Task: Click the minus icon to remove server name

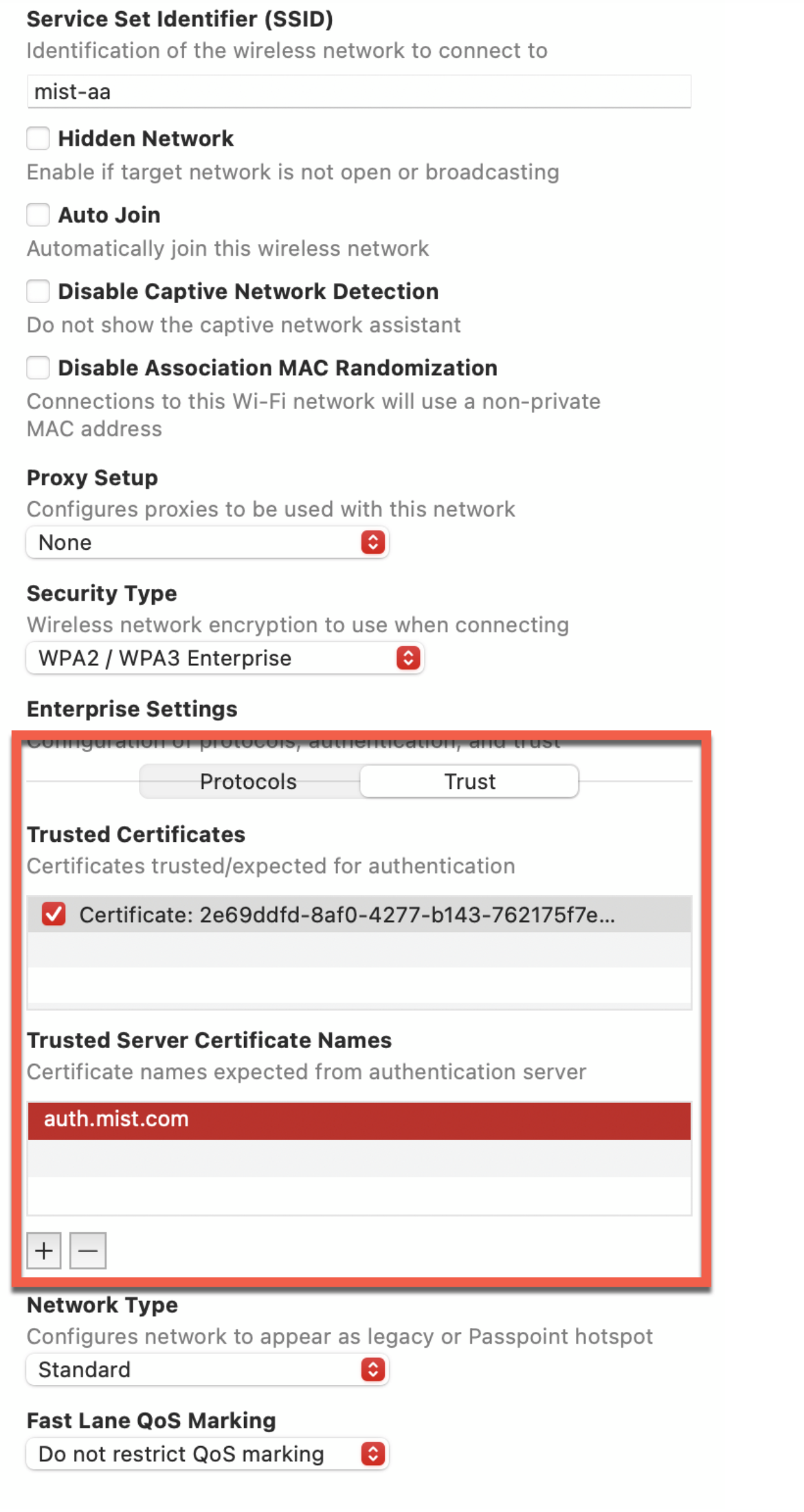Action: coord(88,1250)
